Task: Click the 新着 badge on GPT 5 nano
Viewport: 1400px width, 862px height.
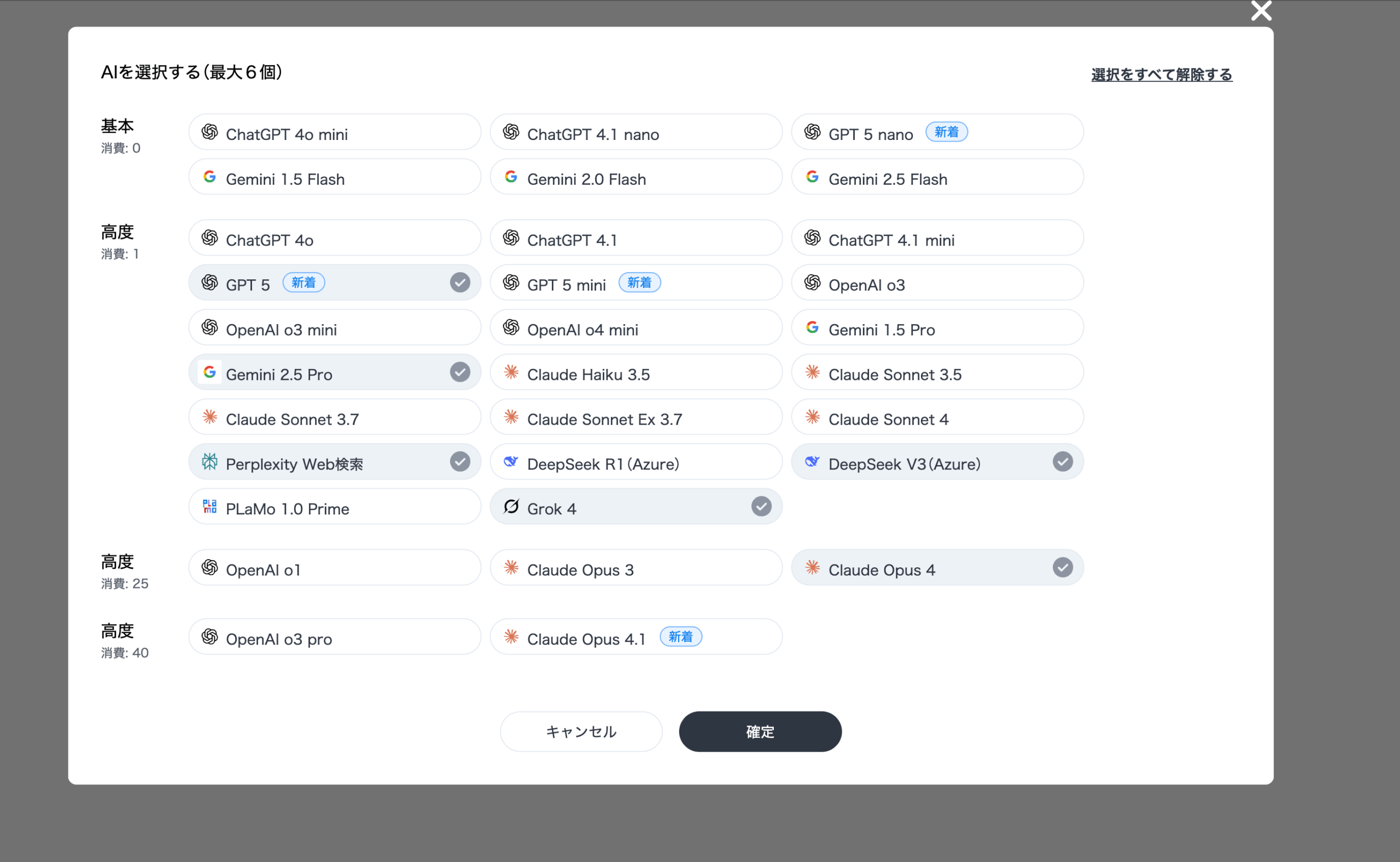Action: click(x=946, y=132)
